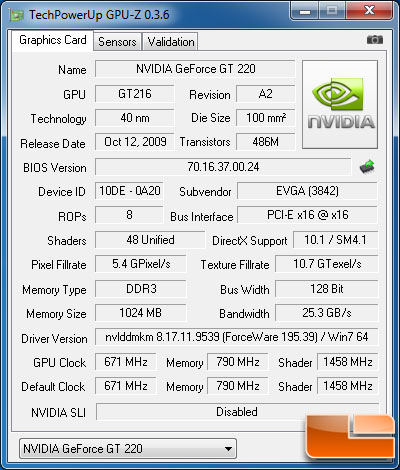Click the "Subvendor" label
Screen dimensions: 400x470
[205, 192]
